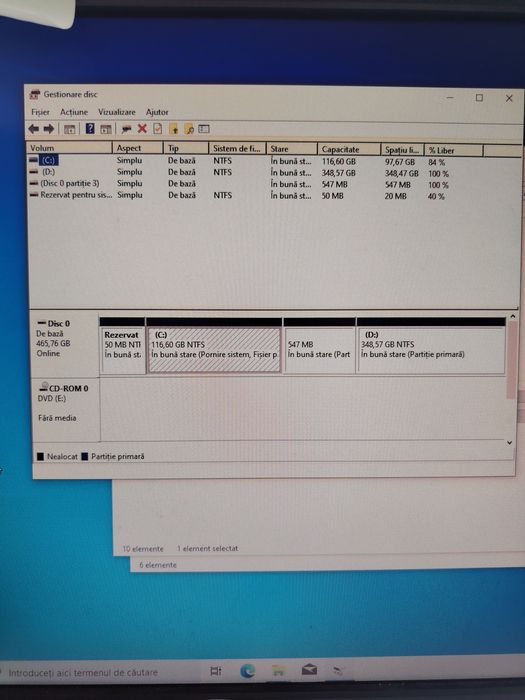
Task: Sort by the Volum column header
Action: [69, 148]
